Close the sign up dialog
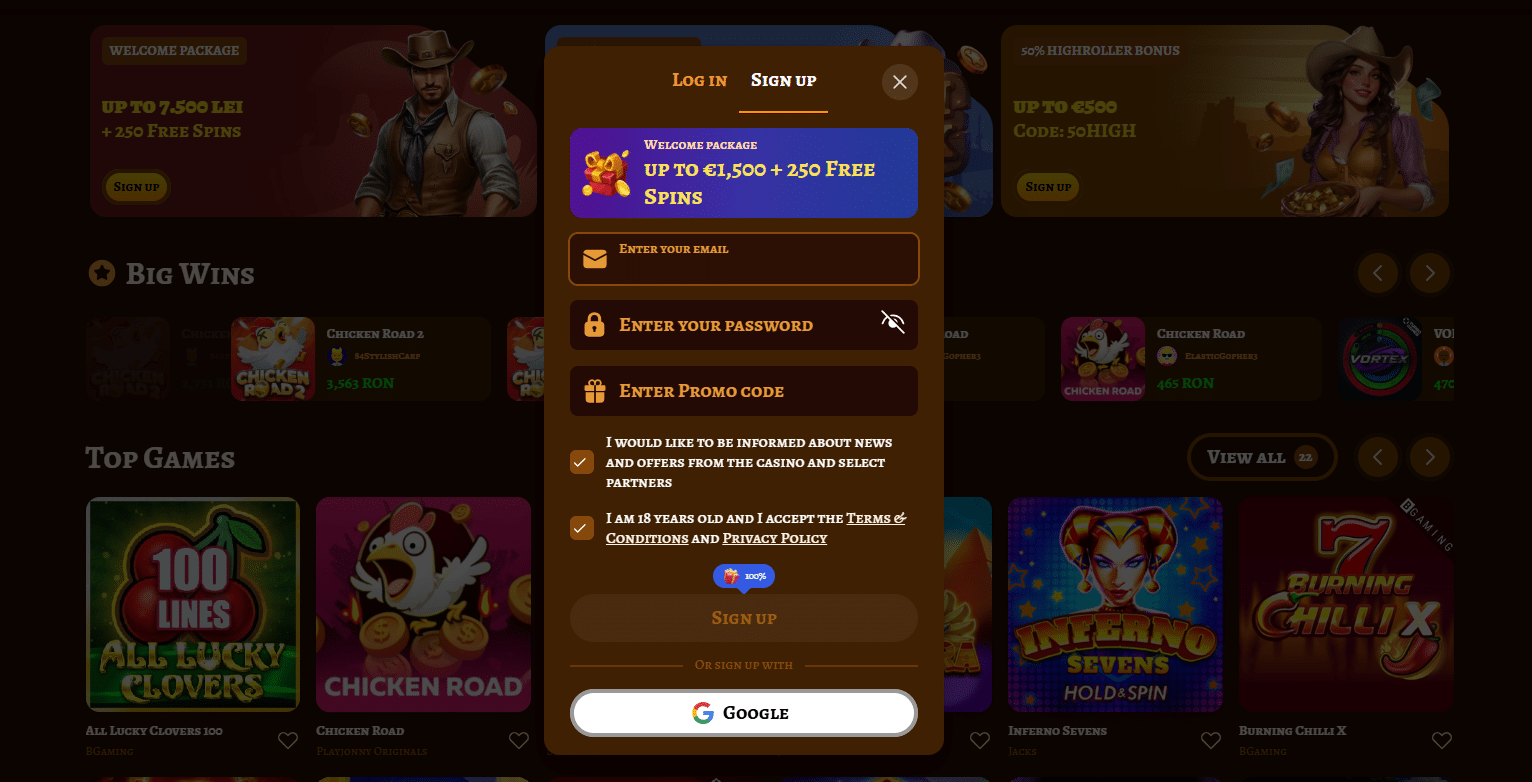Image resolution: width=1532 pixels, height=782 pixels. [x=899, y=82]
